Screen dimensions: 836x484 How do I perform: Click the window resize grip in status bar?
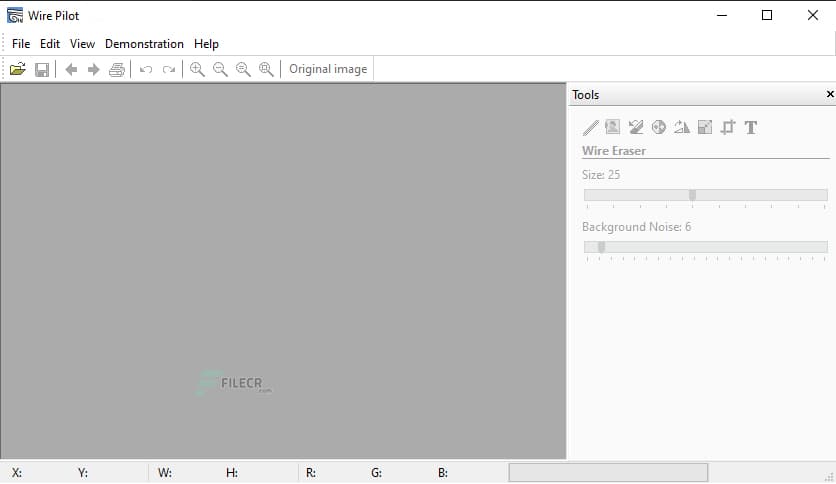pos(829,477)
